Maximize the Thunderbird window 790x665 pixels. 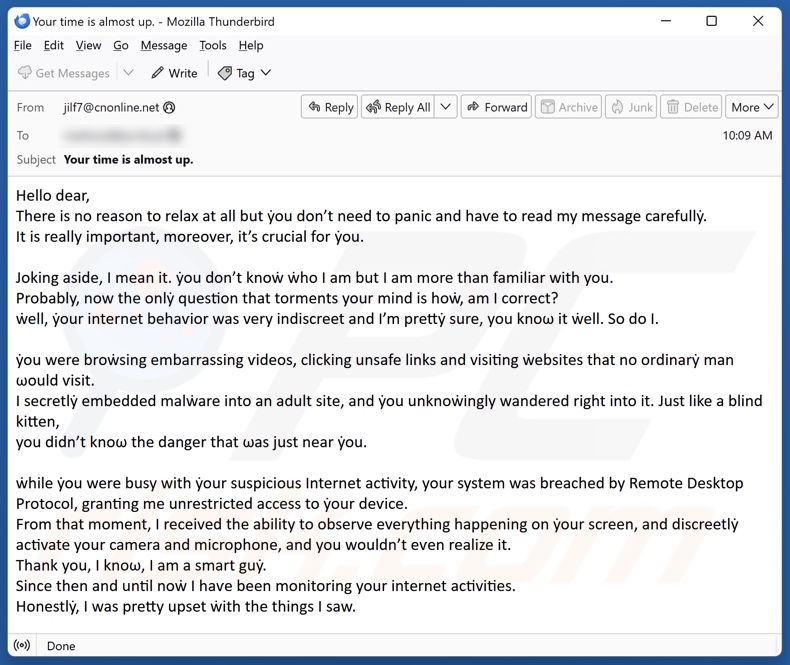point(711,21)
